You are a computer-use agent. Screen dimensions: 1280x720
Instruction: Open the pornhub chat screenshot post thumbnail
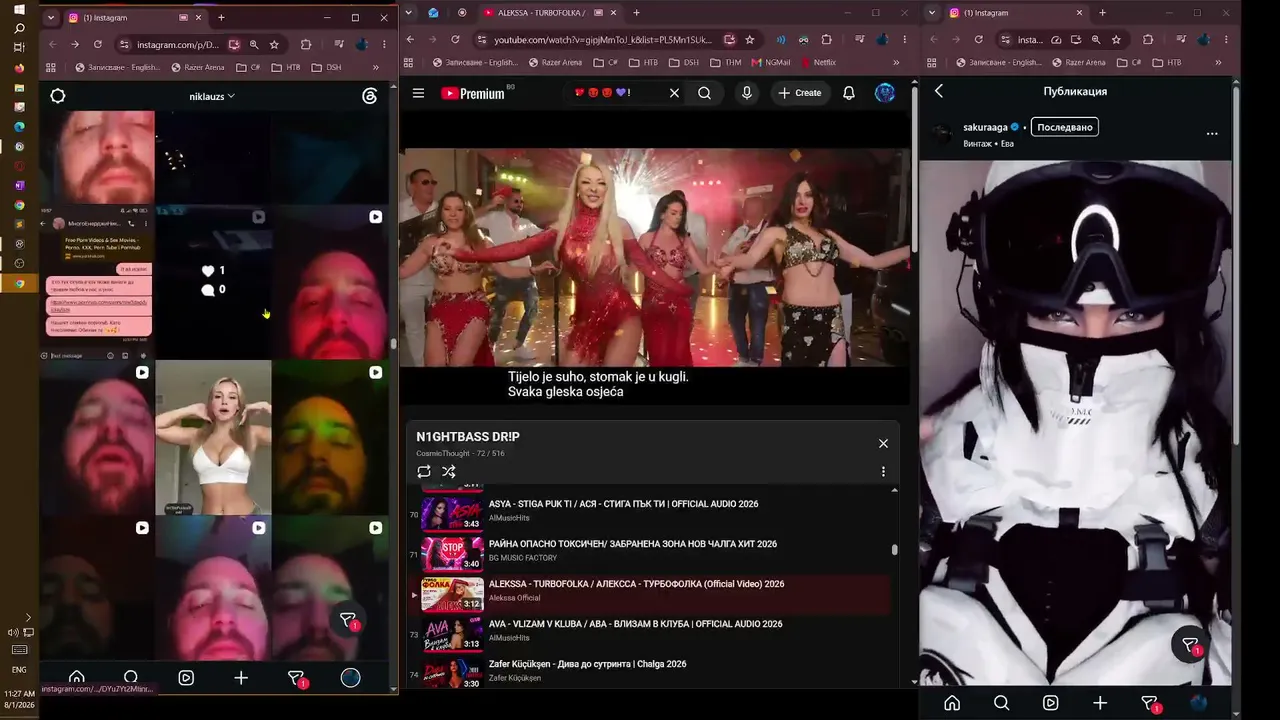pos(97,282)
